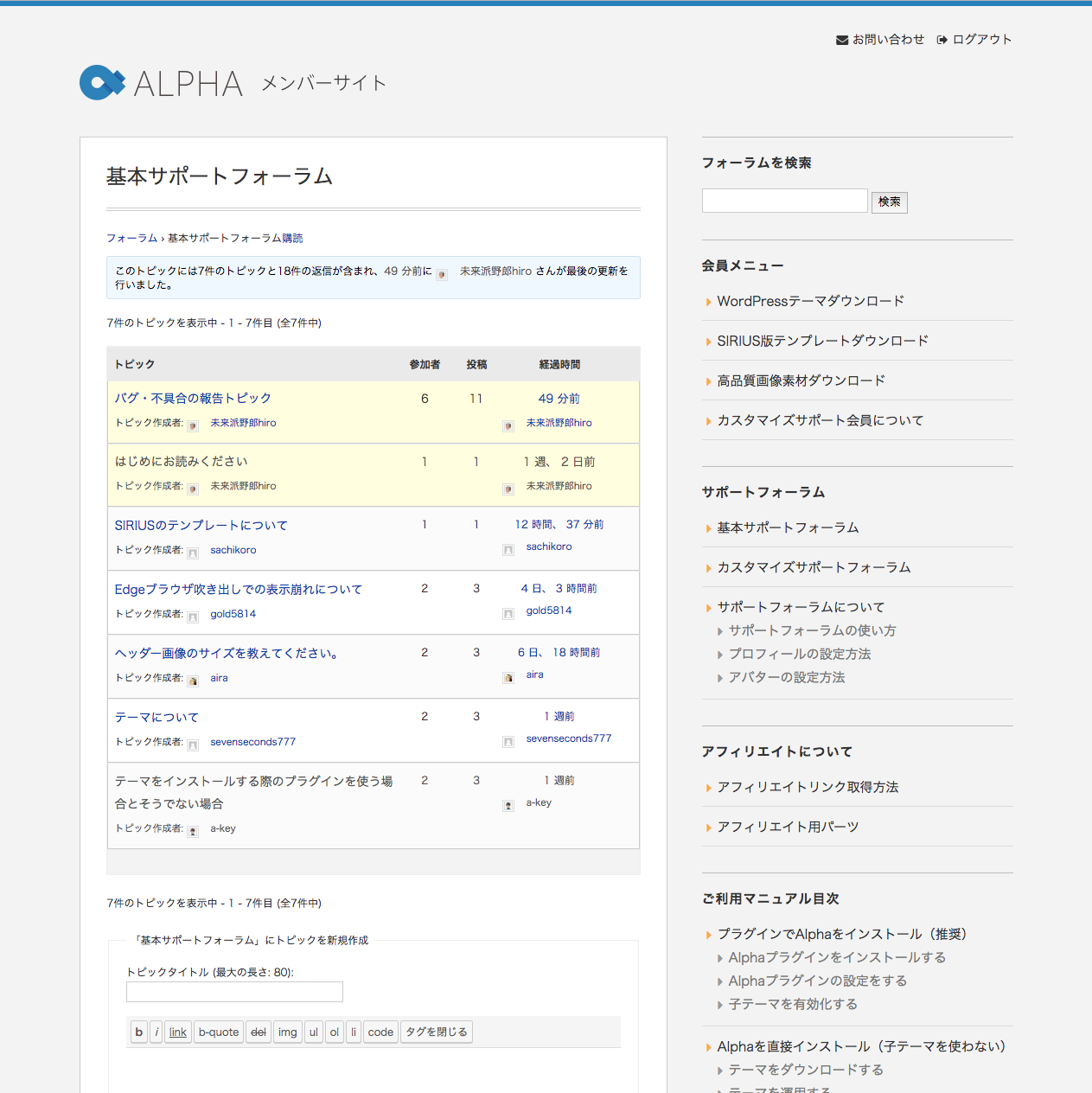Click the bold 'b' editor button
1092x1093 pixels.
tap(138, 1032)
